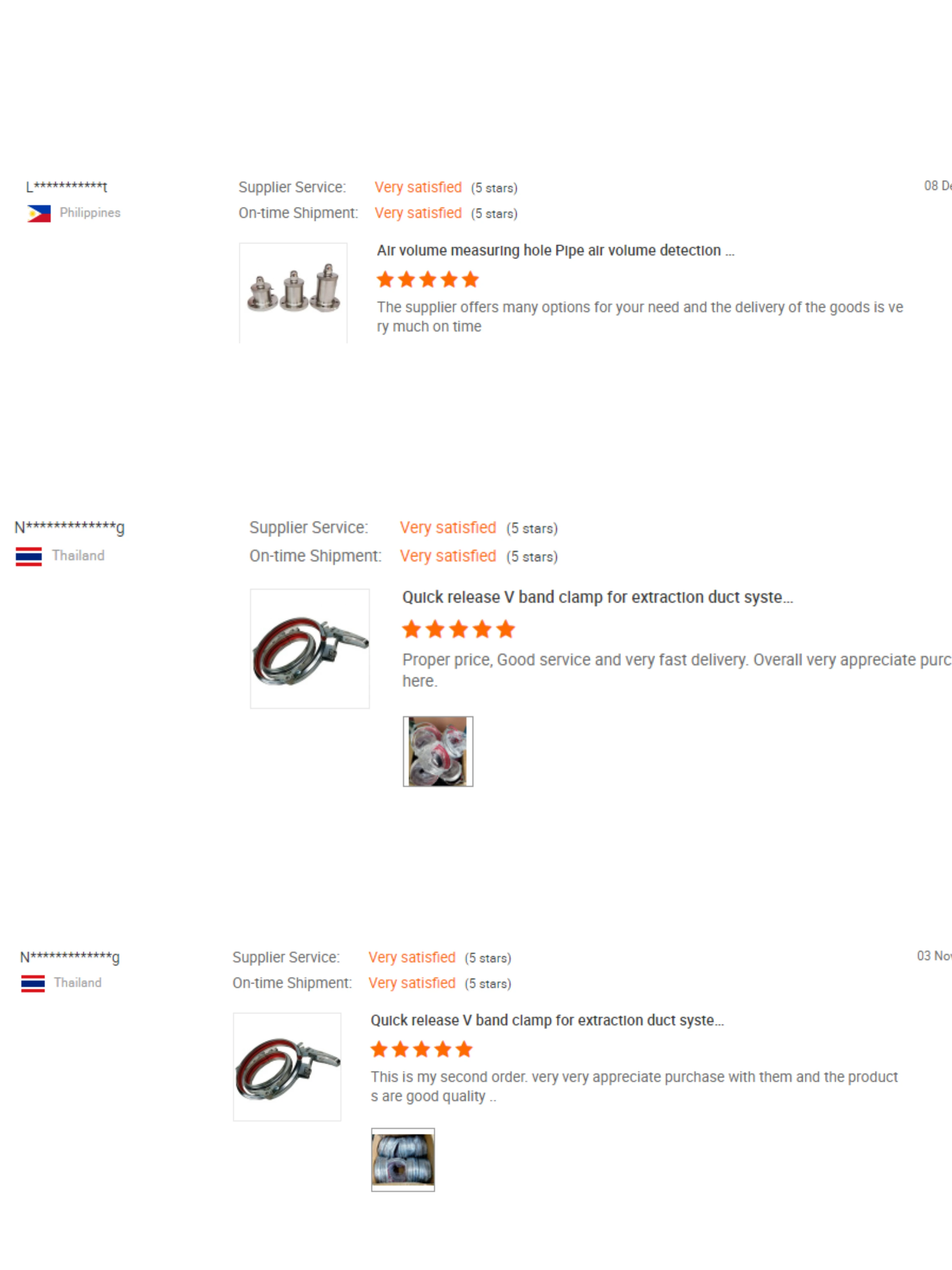Open second review's 'Quick release V band clamp' link
The image size is (952, 1270).
597,598
